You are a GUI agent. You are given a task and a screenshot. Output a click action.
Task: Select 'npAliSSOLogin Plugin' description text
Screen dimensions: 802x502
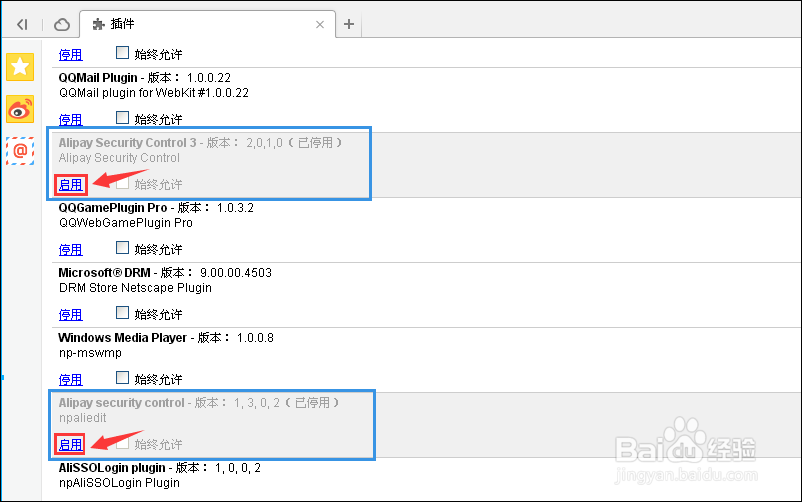click(119, 483)
